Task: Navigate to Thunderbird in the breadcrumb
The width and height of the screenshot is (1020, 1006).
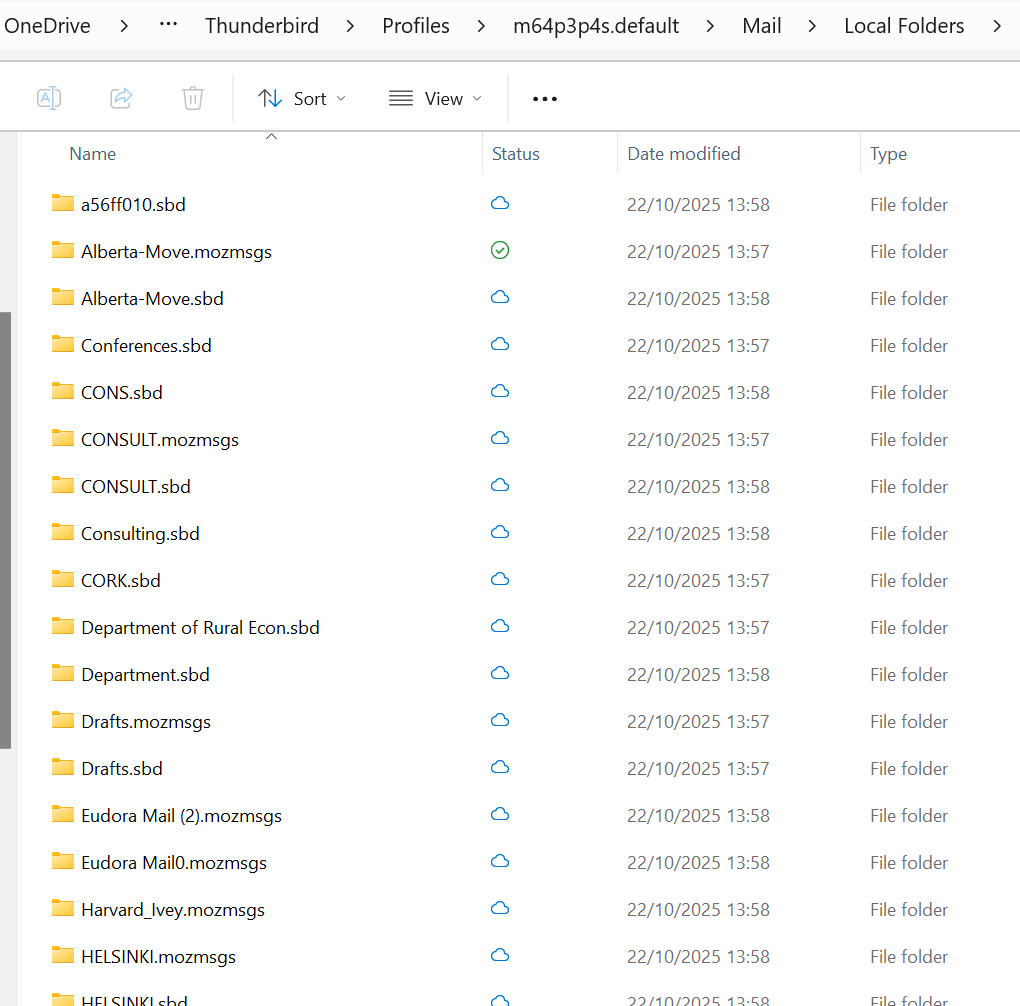Action: point(262,26)
